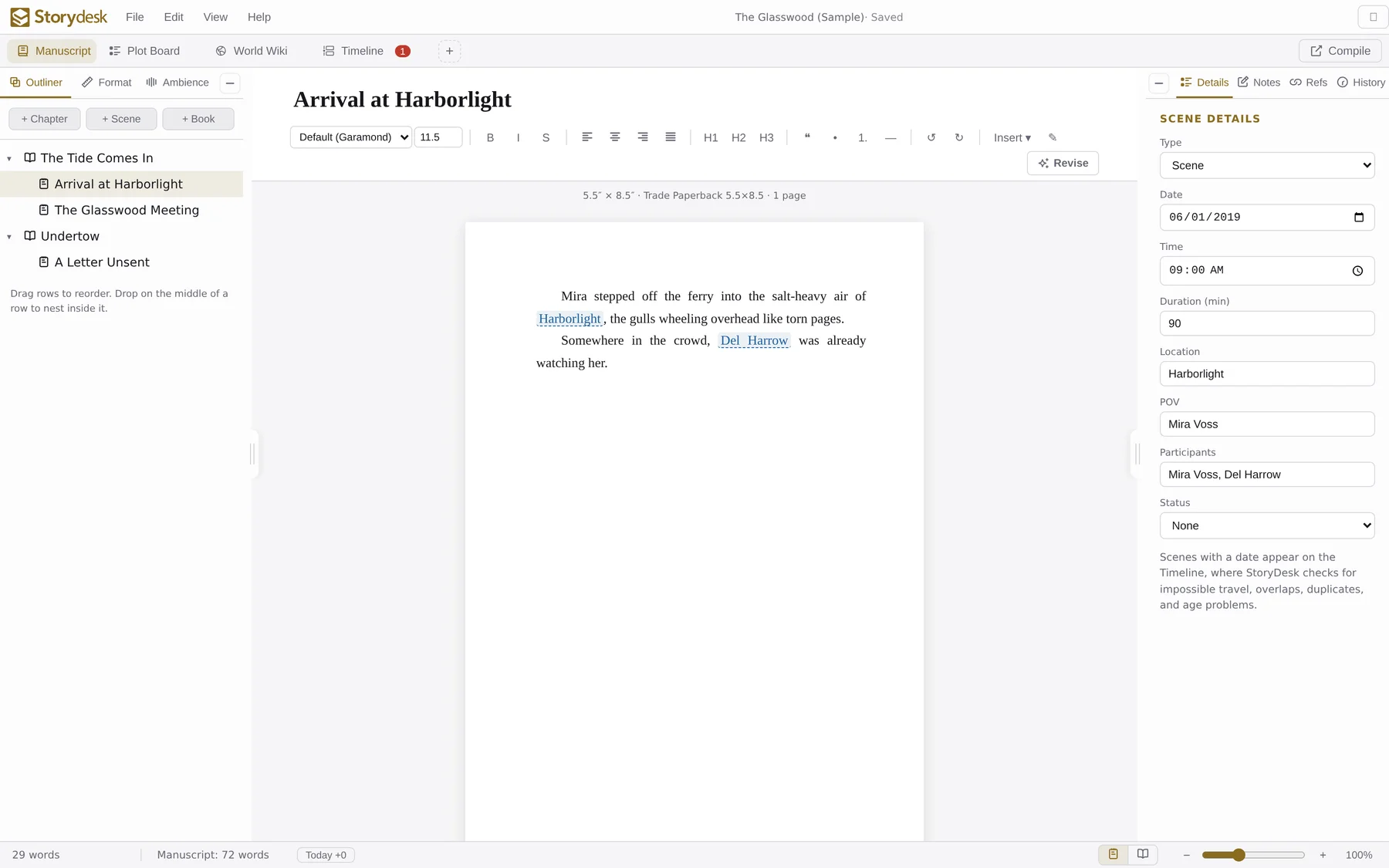Apply Heading 2 style
Viewport: 1389px width, 868px height.
click(x=738, y=137)
